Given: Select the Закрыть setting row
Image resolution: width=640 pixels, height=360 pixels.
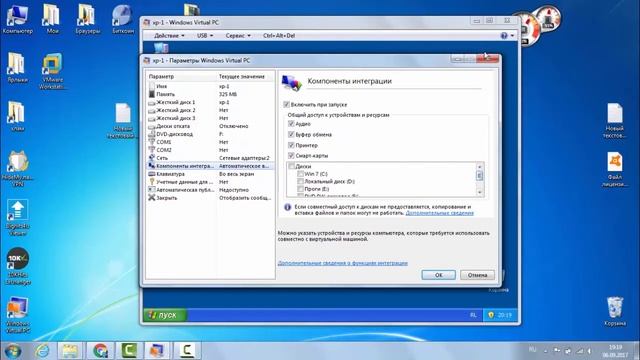Looking at the screenshot, I should 210,198.
